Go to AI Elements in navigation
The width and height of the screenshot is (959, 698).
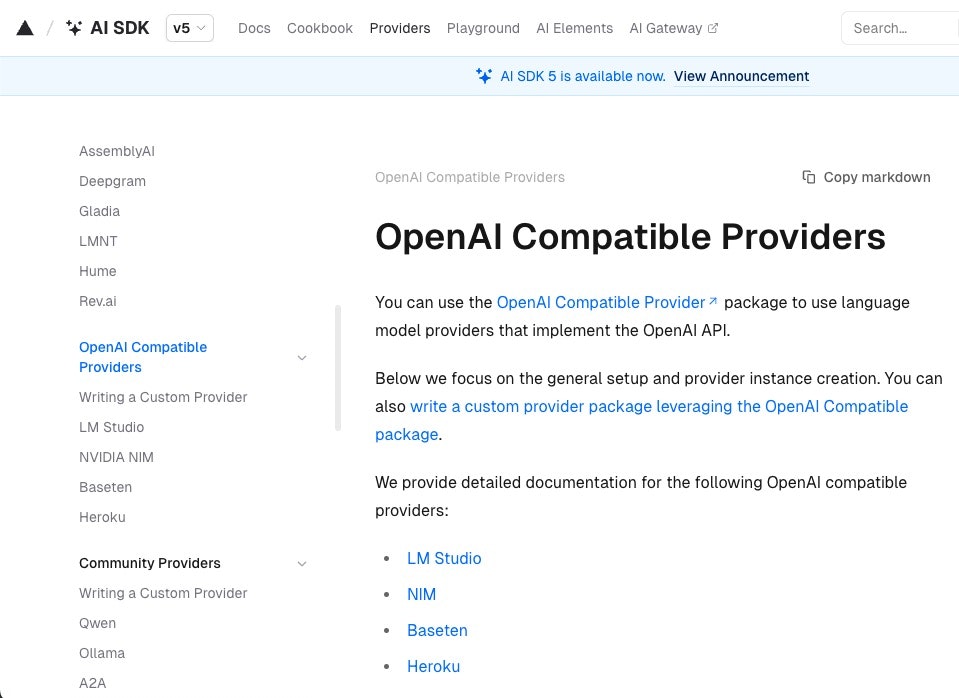click(x=574, y=28)
